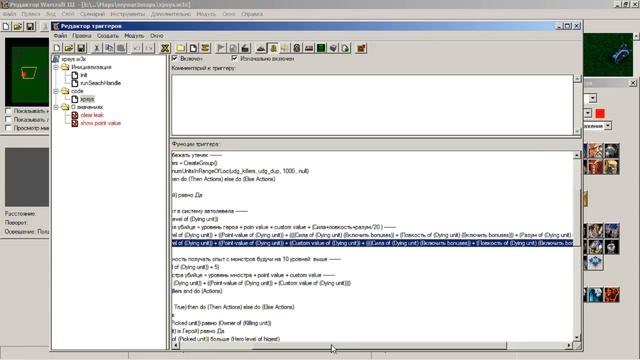Open third dropdown in unit palette
Screen dimensions: 640x360
608,126
